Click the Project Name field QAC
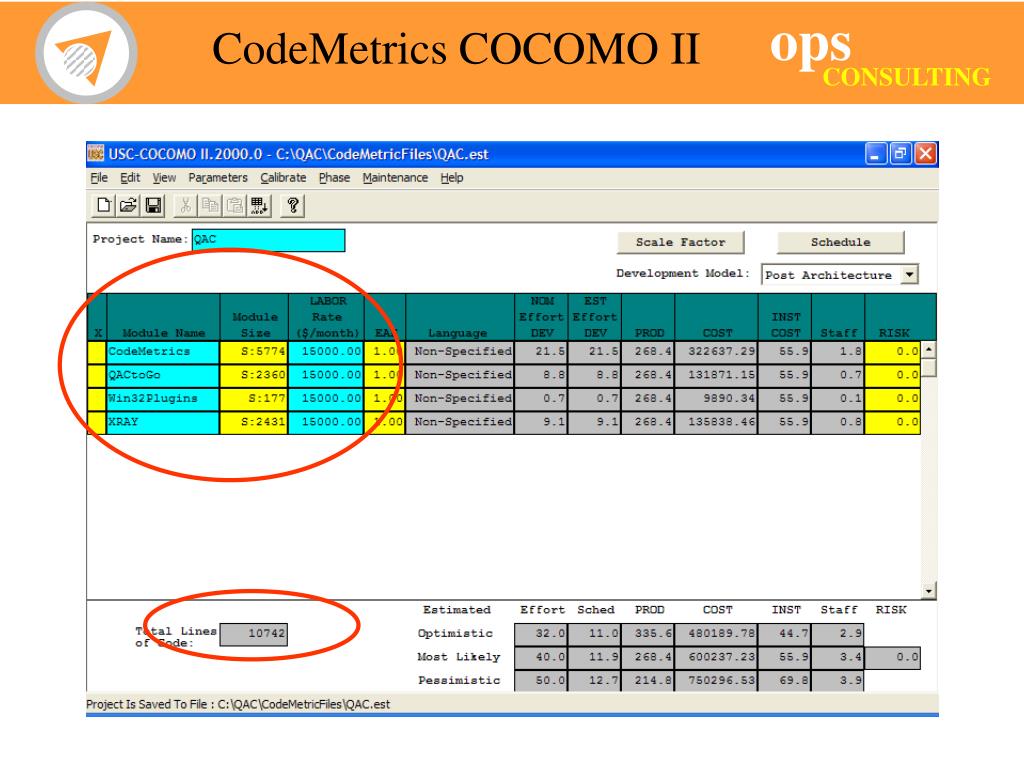Image resolution: width=1024 pixels, height=768 pixels. (x=268, y=240)
